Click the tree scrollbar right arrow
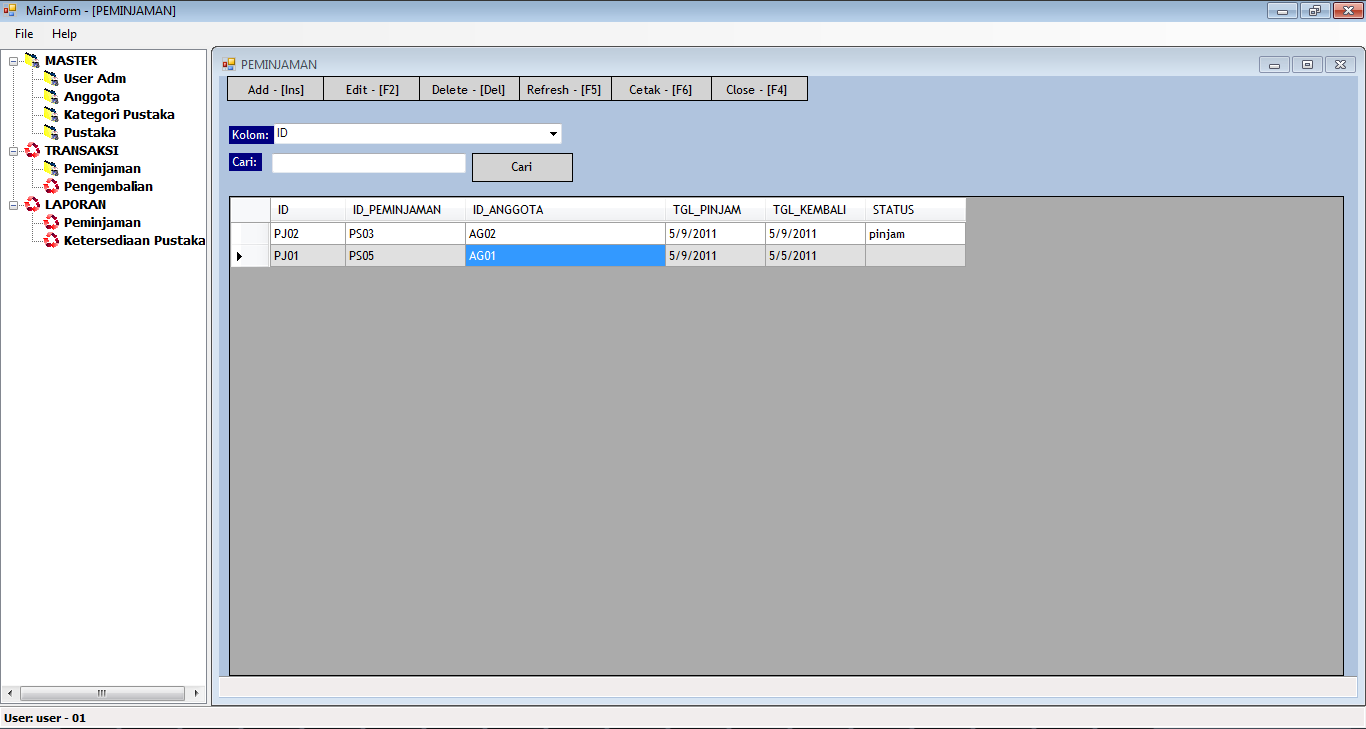Screen dimensions: 1366x729 tap(197, 693)
